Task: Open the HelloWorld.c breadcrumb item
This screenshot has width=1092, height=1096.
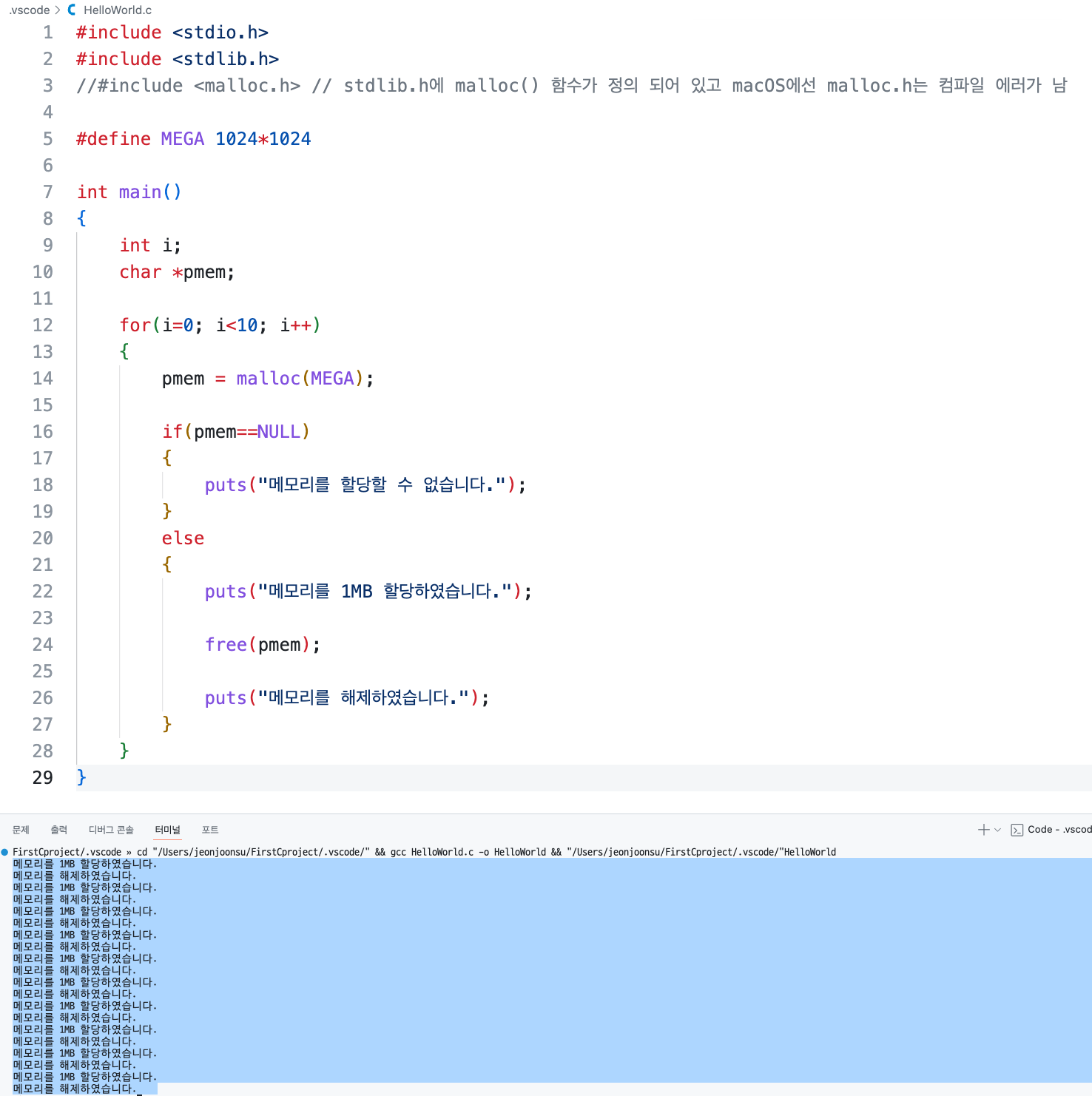Action: 118,10
